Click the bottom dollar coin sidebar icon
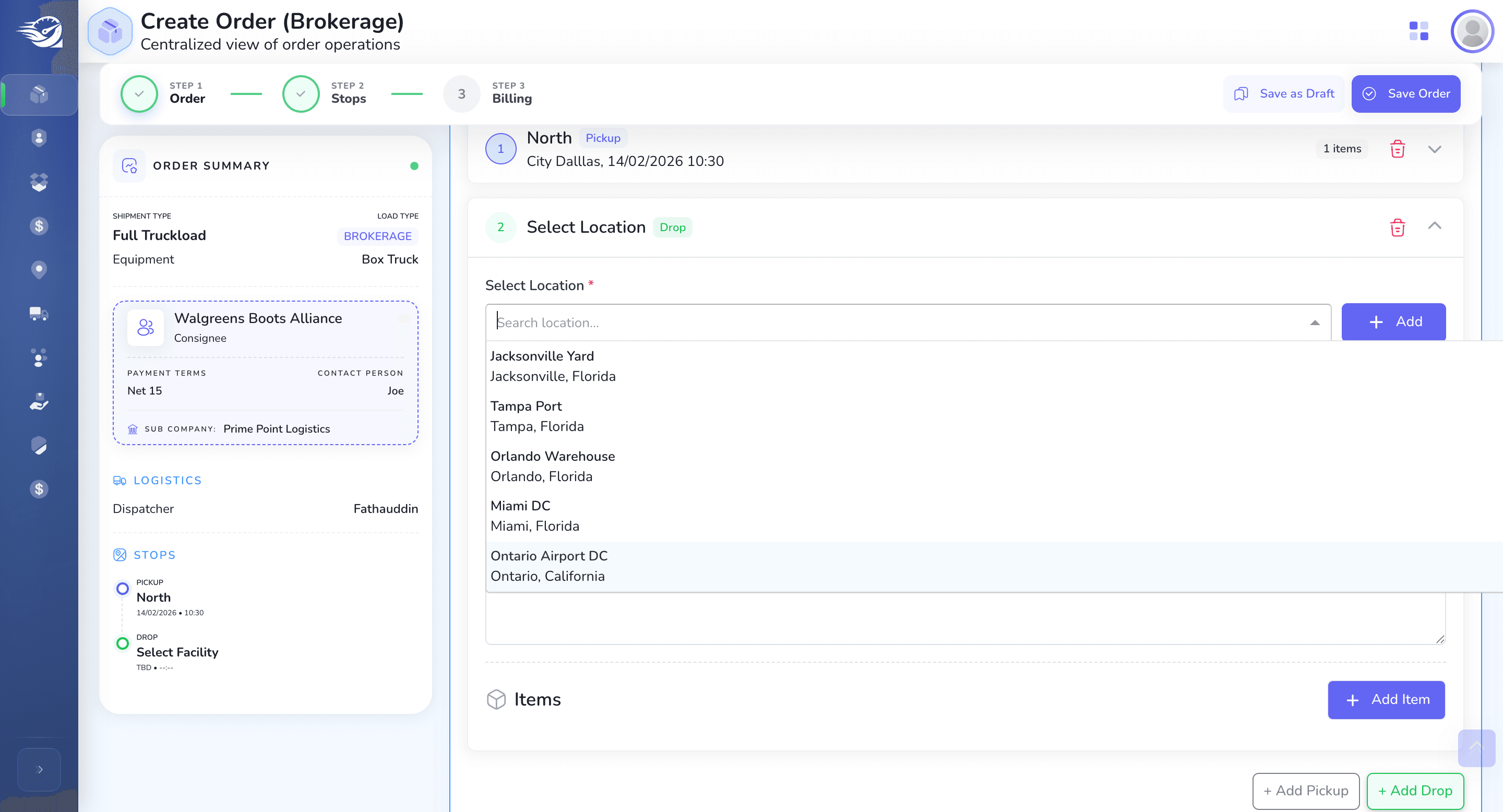1503x812 pixels. pyautogui.click(x=39, y=489)
